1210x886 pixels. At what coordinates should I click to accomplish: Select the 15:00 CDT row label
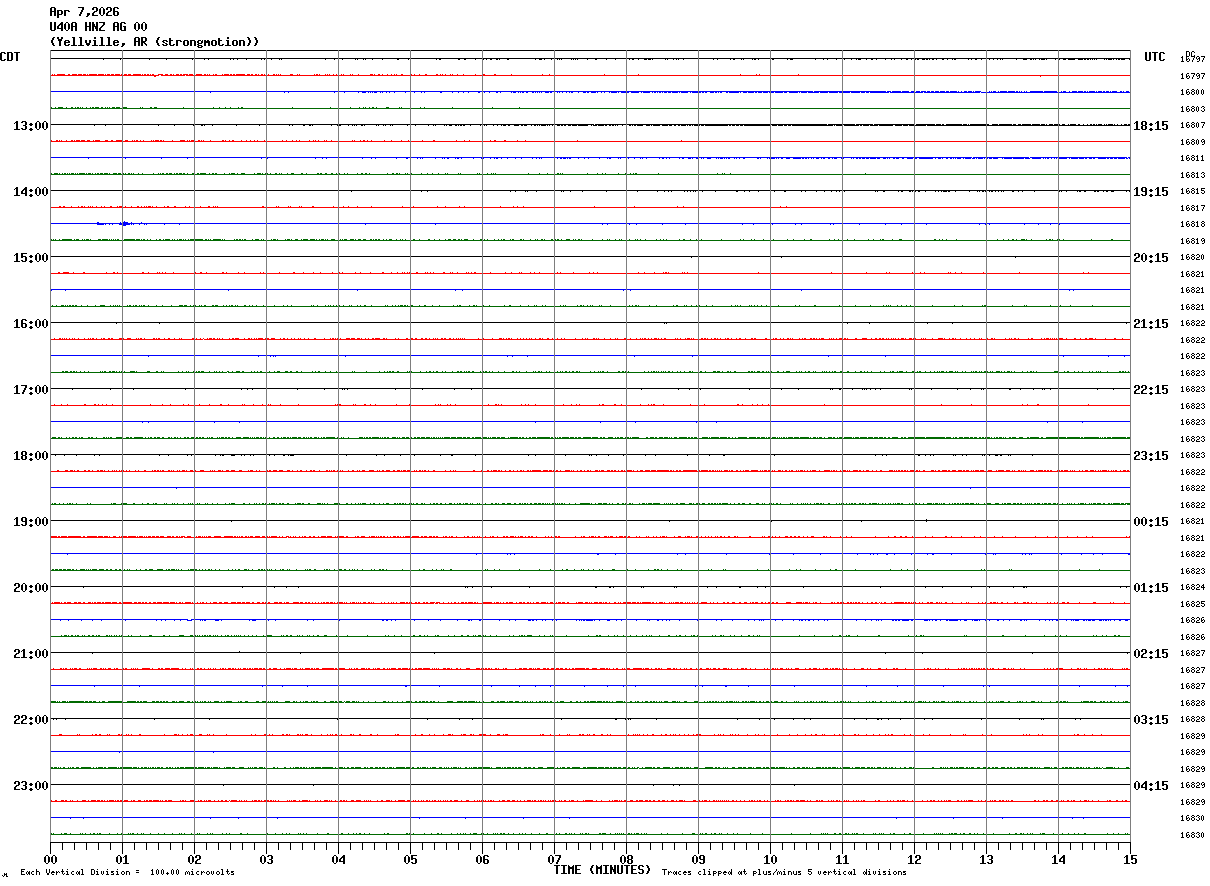pyautogui.click(x=31, y=258)
